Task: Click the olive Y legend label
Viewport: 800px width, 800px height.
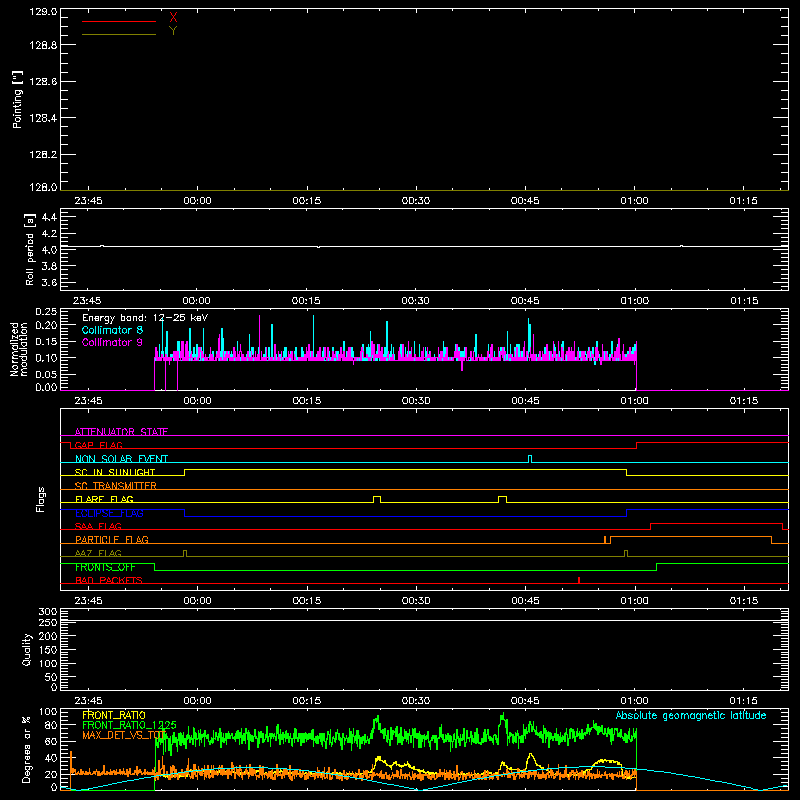Action: coord(173,31)
